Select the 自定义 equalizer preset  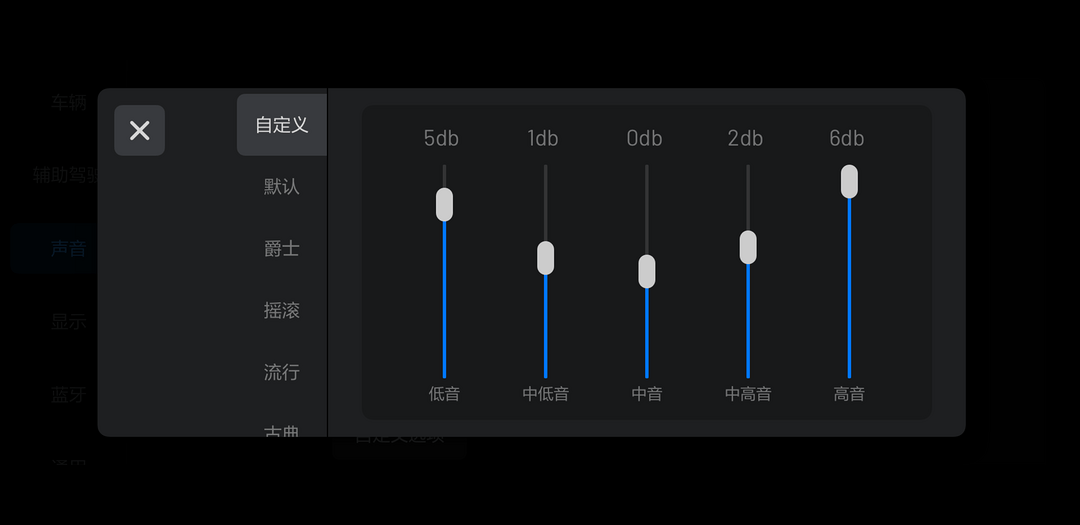click(x=282, y=125)
